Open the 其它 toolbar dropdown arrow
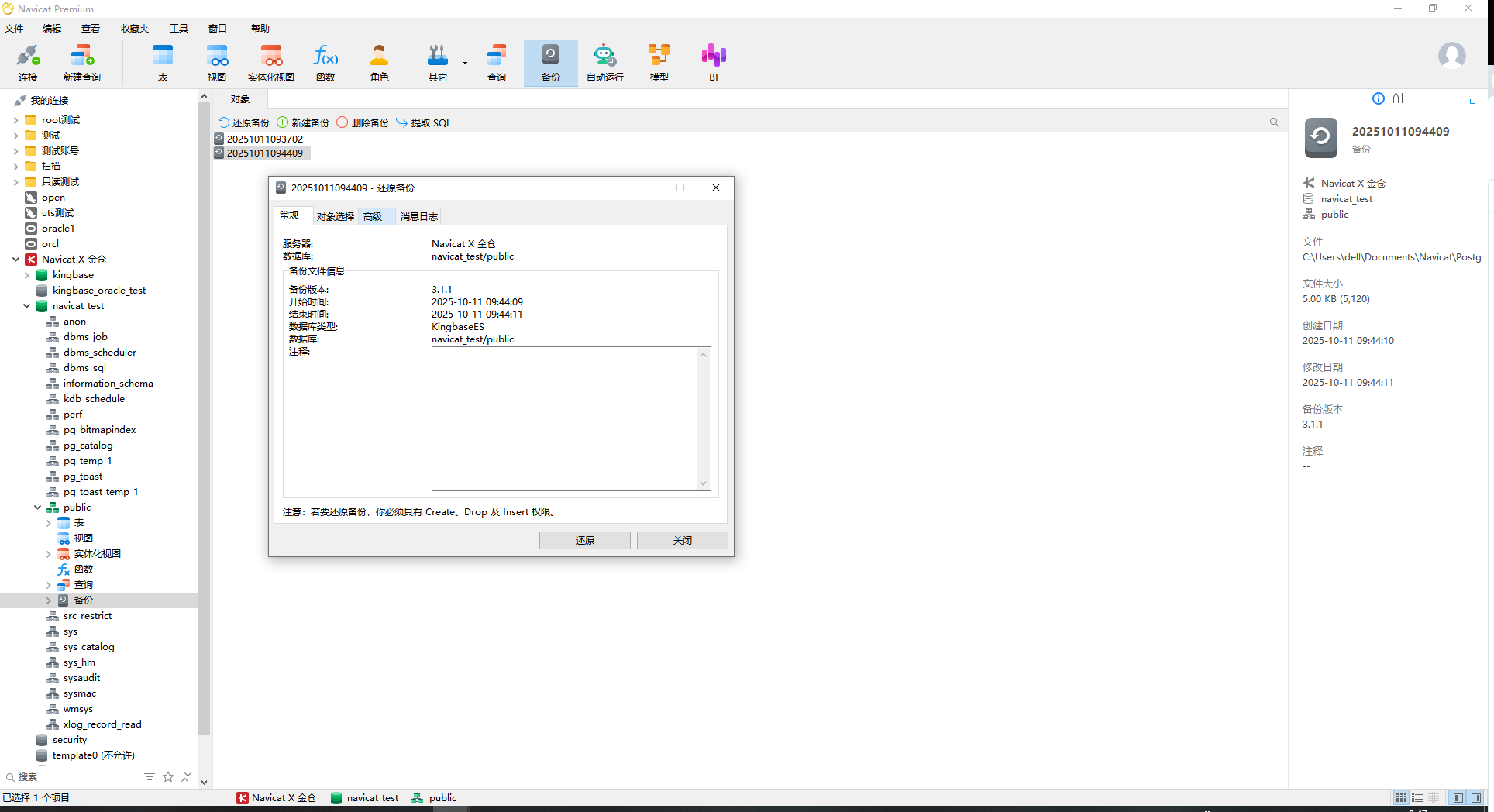Viewport: 1494px width, 812px height. (465, 63)
